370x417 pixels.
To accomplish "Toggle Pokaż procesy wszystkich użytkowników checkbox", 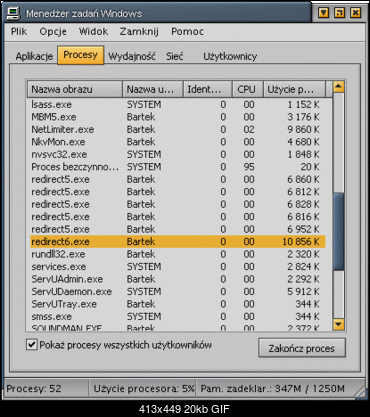I will [32, 345].
